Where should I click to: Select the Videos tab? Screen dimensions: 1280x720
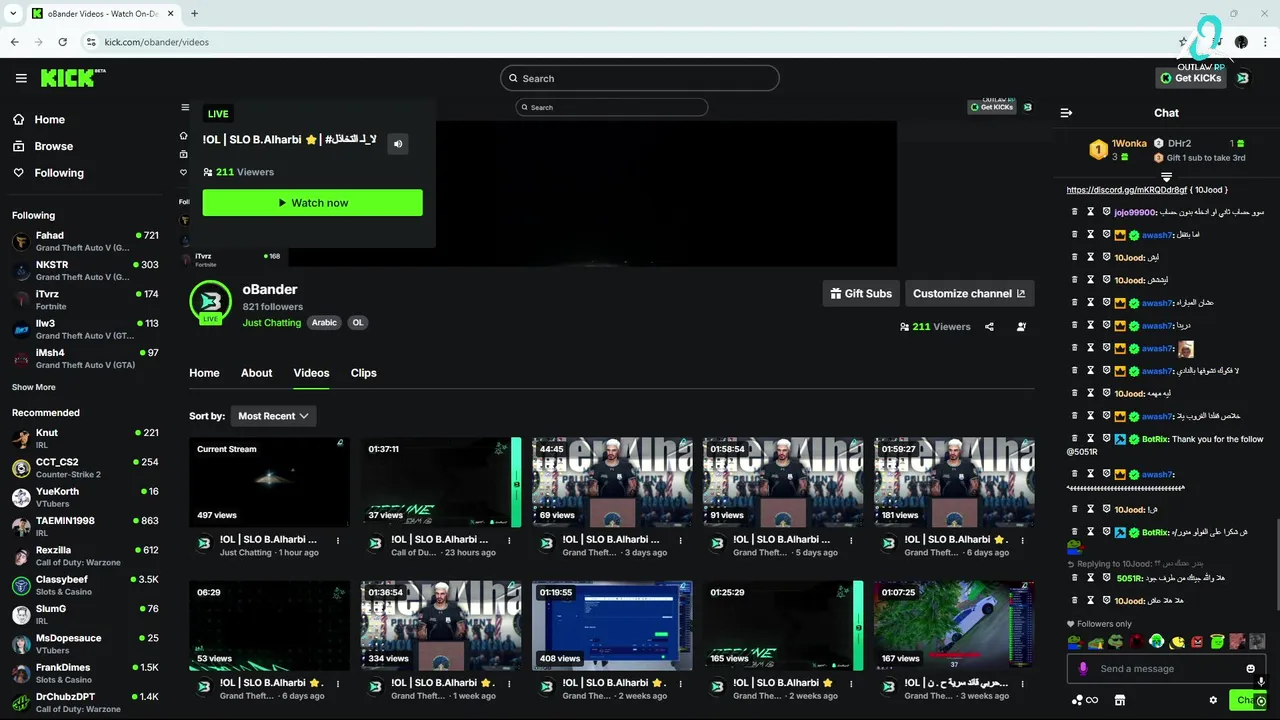click(311, 373)
